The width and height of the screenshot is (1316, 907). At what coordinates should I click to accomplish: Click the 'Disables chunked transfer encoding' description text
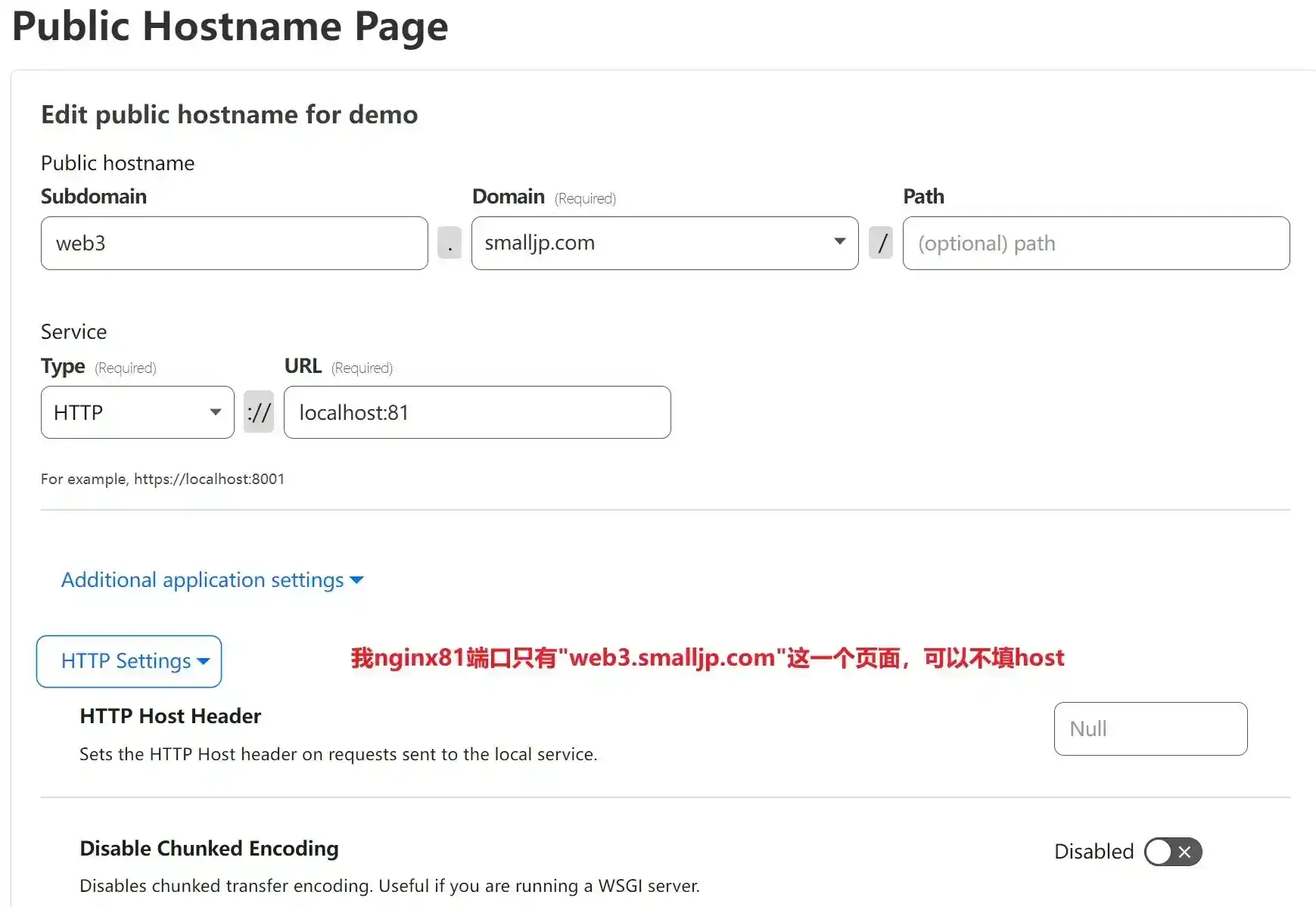(390, 886)
